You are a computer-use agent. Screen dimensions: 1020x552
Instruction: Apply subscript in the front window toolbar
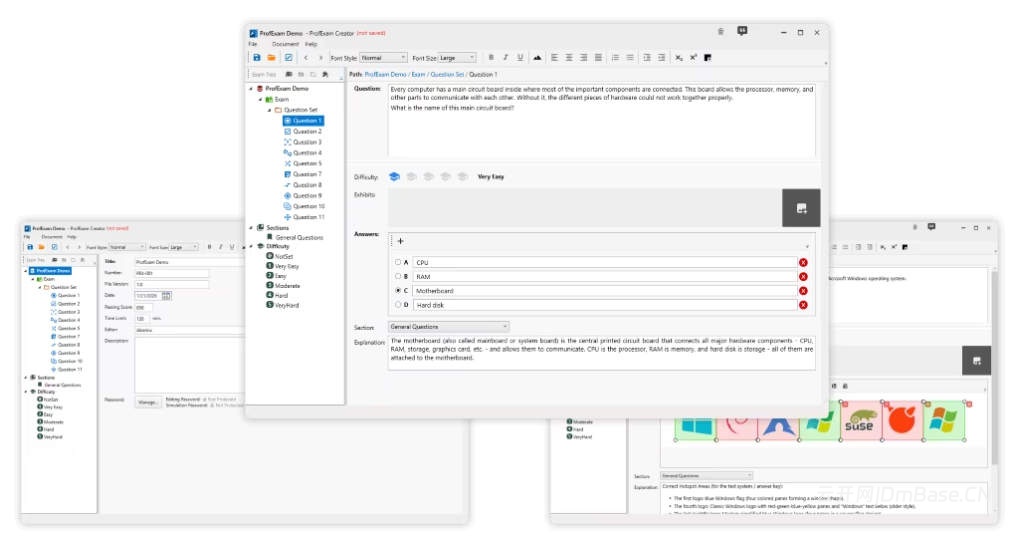(678, 58)
